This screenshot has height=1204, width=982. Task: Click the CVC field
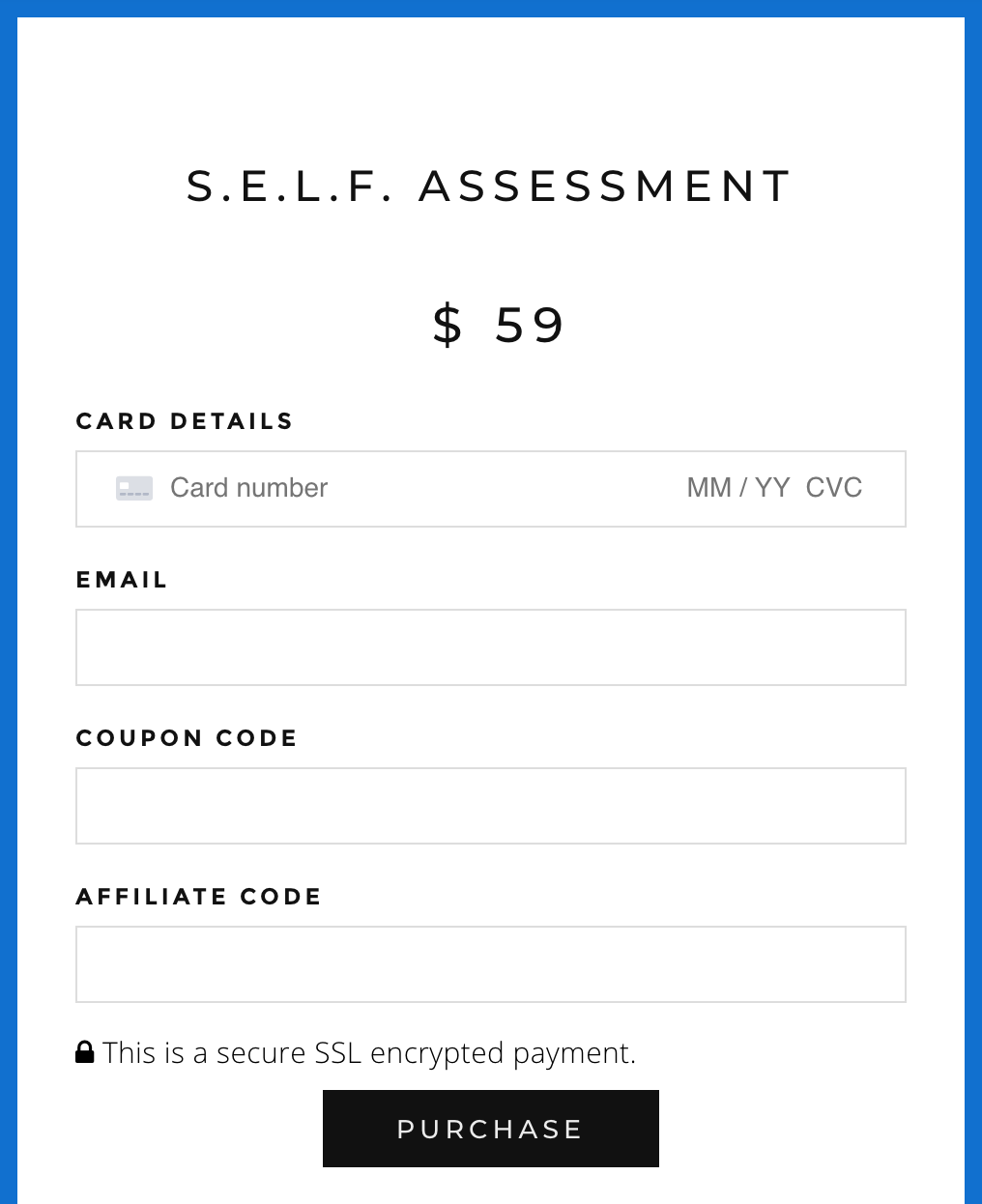[x=834, y=488]
